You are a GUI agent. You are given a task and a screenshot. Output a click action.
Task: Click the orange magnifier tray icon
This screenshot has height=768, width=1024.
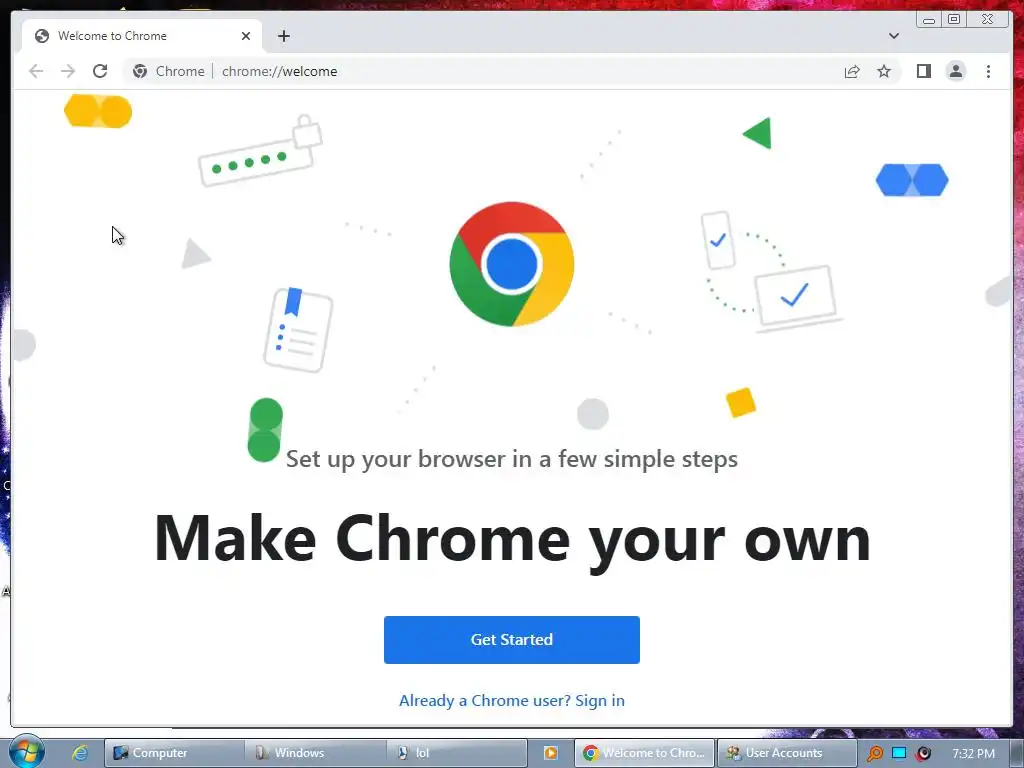[874, 754]
